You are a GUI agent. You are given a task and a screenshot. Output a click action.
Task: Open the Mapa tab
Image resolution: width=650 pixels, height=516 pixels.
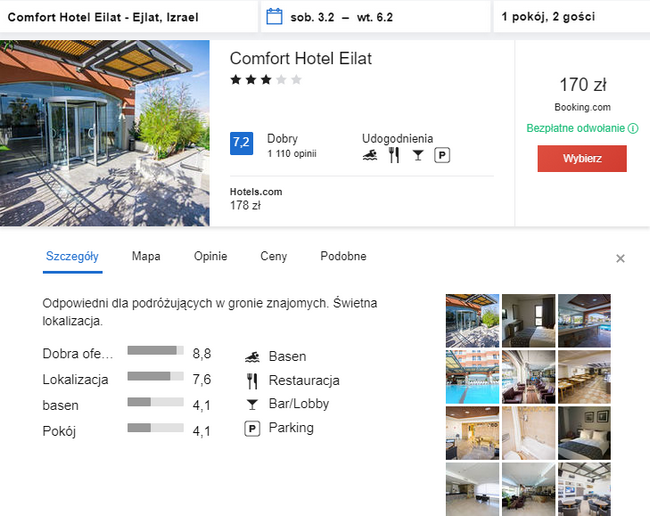146,257
